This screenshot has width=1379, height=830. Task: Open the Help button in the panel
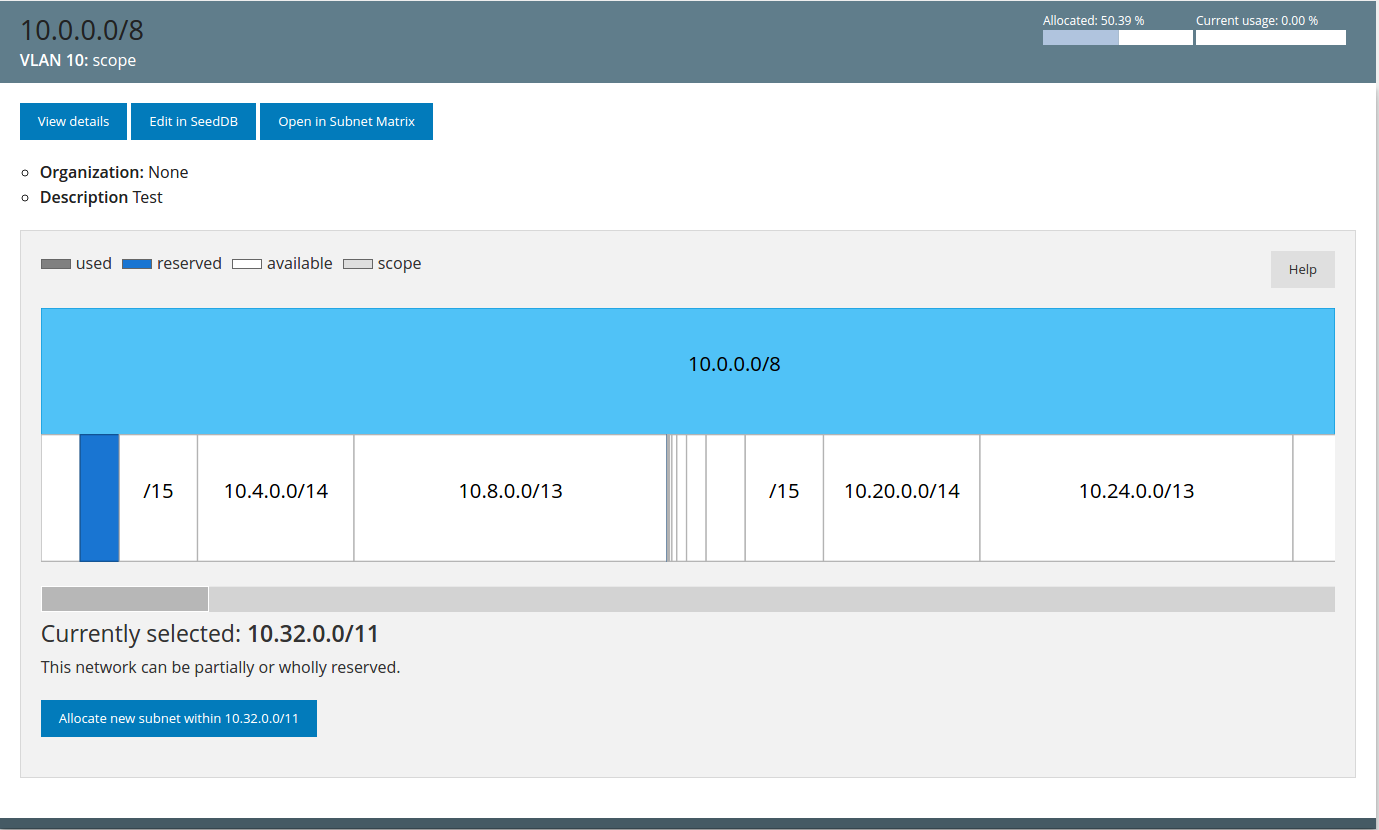coord(1302,269)
